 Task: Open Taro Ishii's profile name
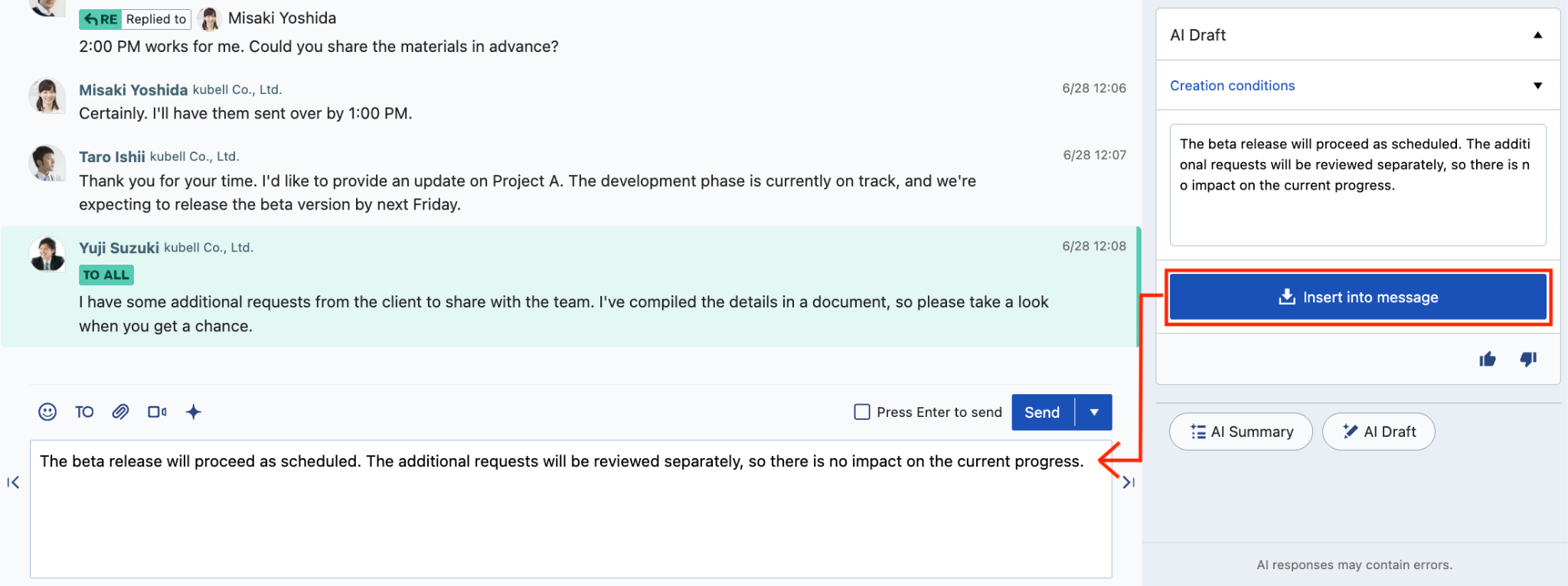(112, 157)
